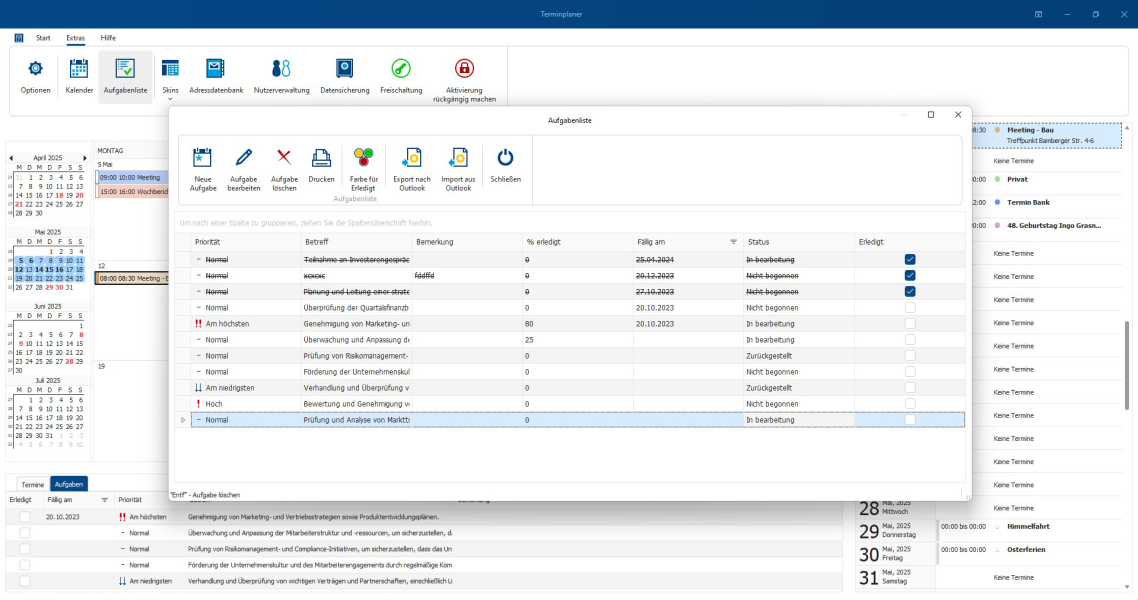This screenshot has width=1138, height=600.
Task: Open the Fällig am column filter
Action: point(733,242)
